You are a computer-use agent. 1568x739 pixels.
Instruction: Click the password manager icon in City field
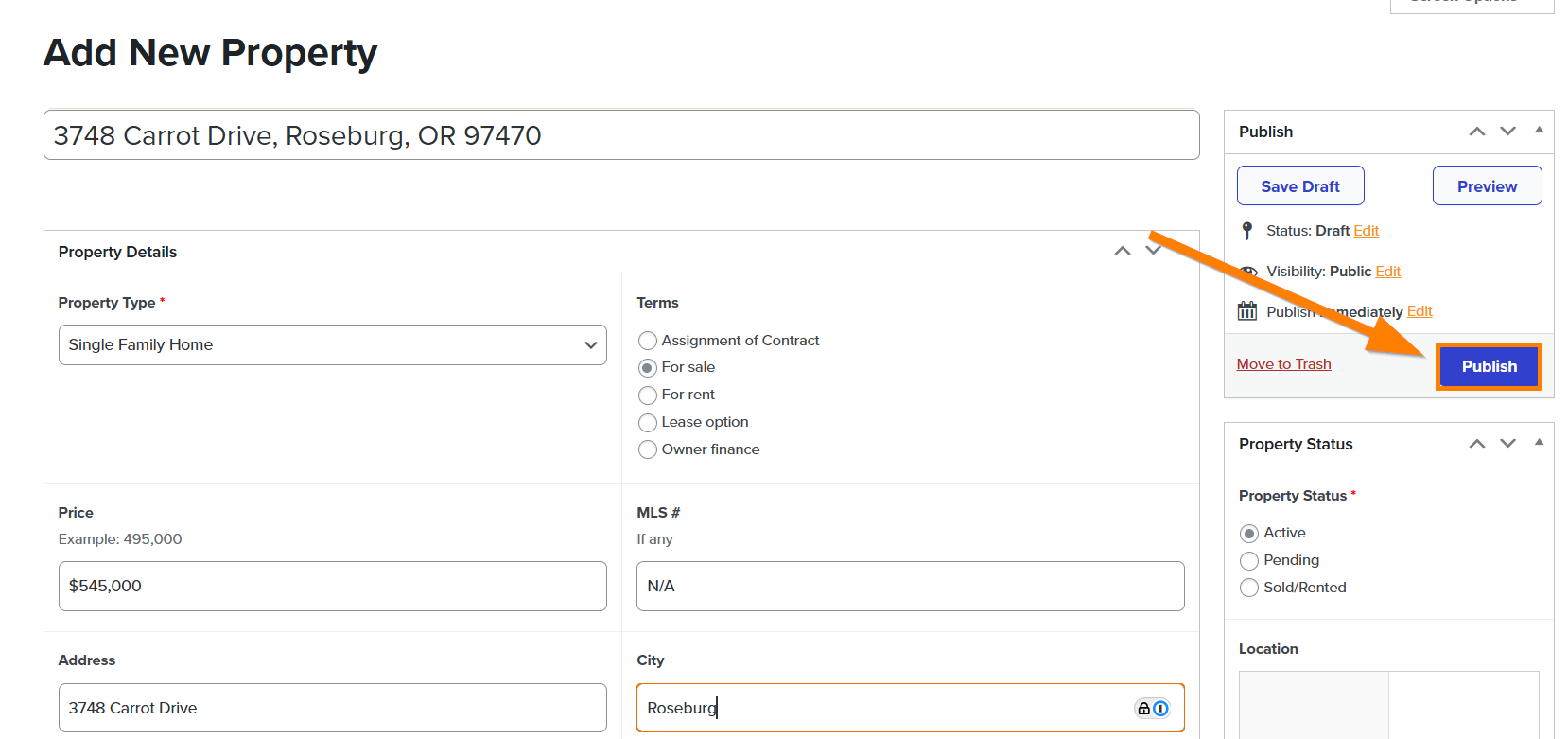click(x=1152, y=708)
